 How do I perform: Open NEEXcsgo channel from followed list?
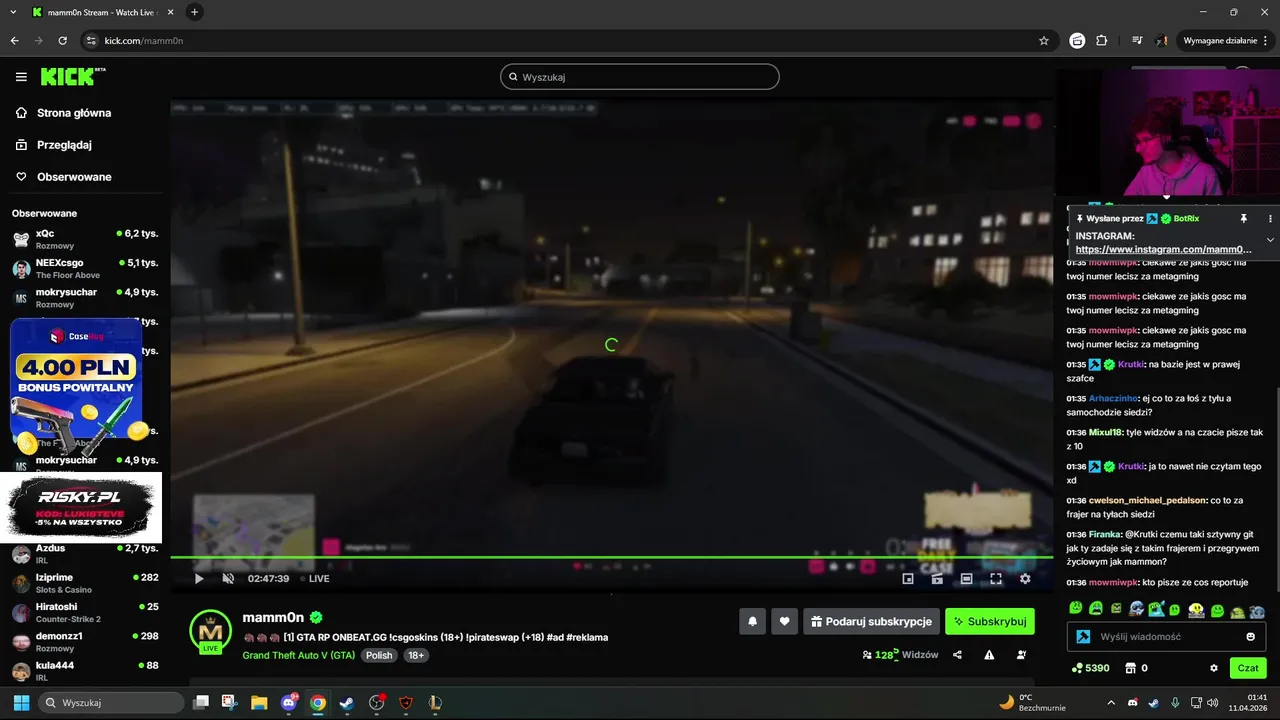pos(85,268)
